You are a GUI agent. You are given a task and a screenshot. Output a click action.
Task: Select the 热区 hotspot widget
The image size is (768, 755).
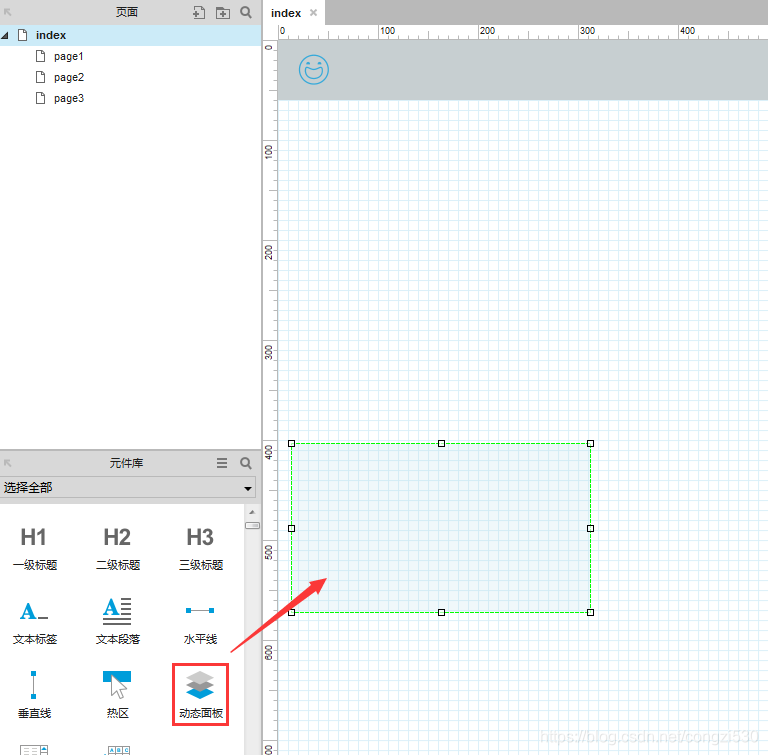tap(118, 695)
